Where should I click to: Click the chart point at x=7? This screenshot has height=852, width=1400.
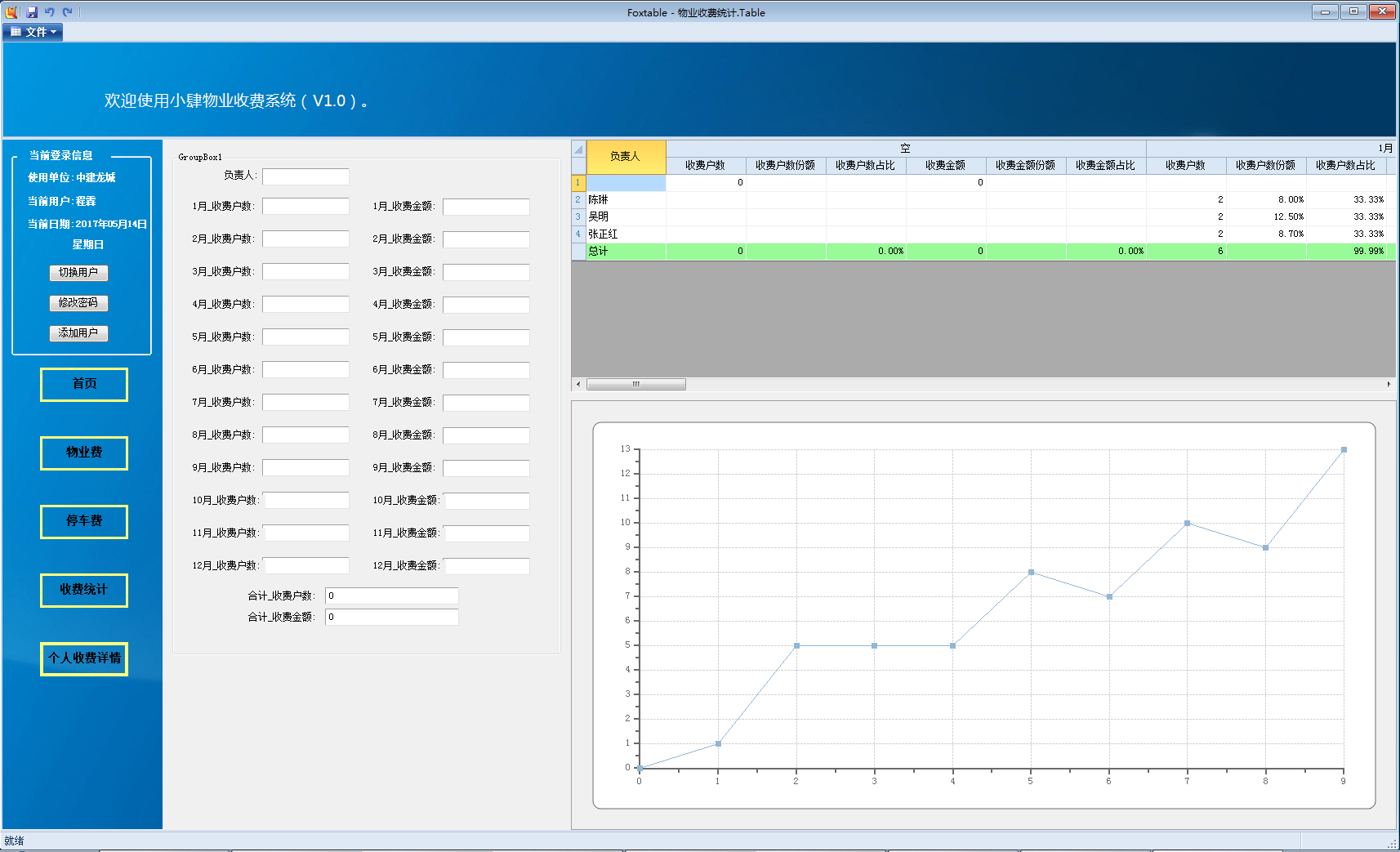tap(1187, 524)
